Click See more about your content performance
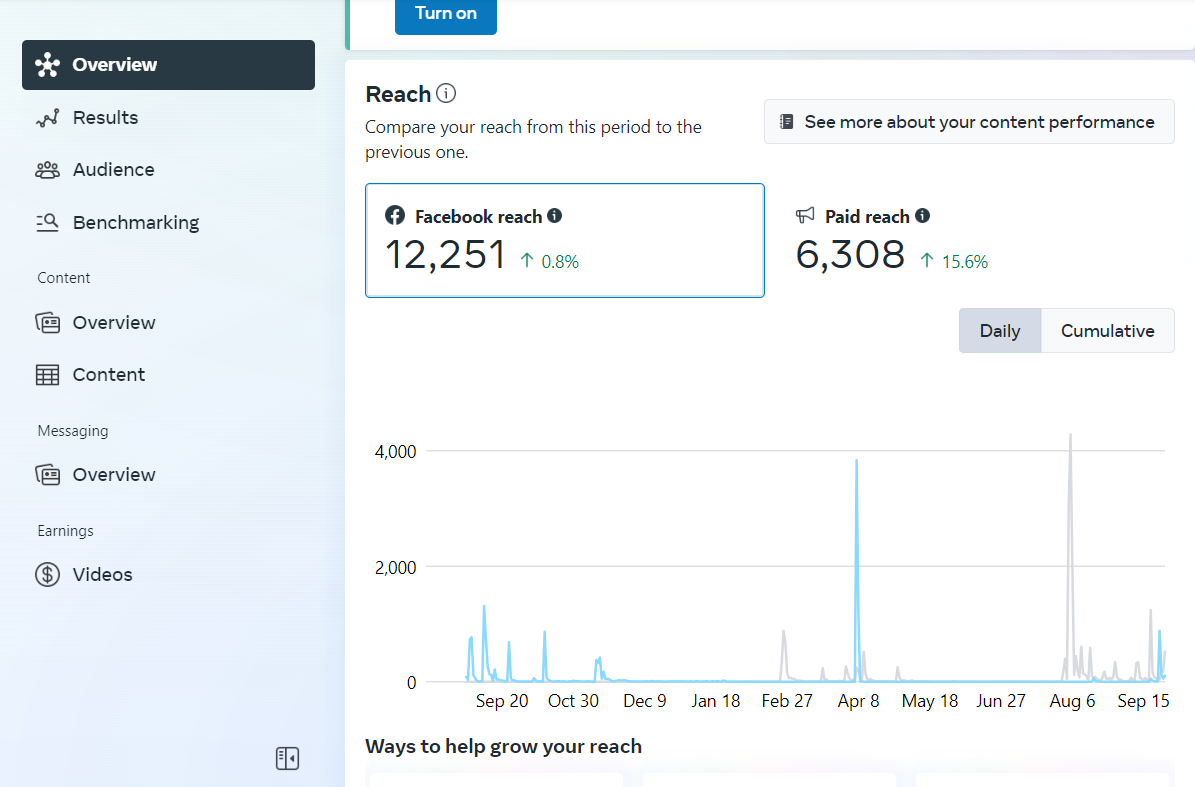The height and width of the screenshot is (787, 1195). point(968,122)
